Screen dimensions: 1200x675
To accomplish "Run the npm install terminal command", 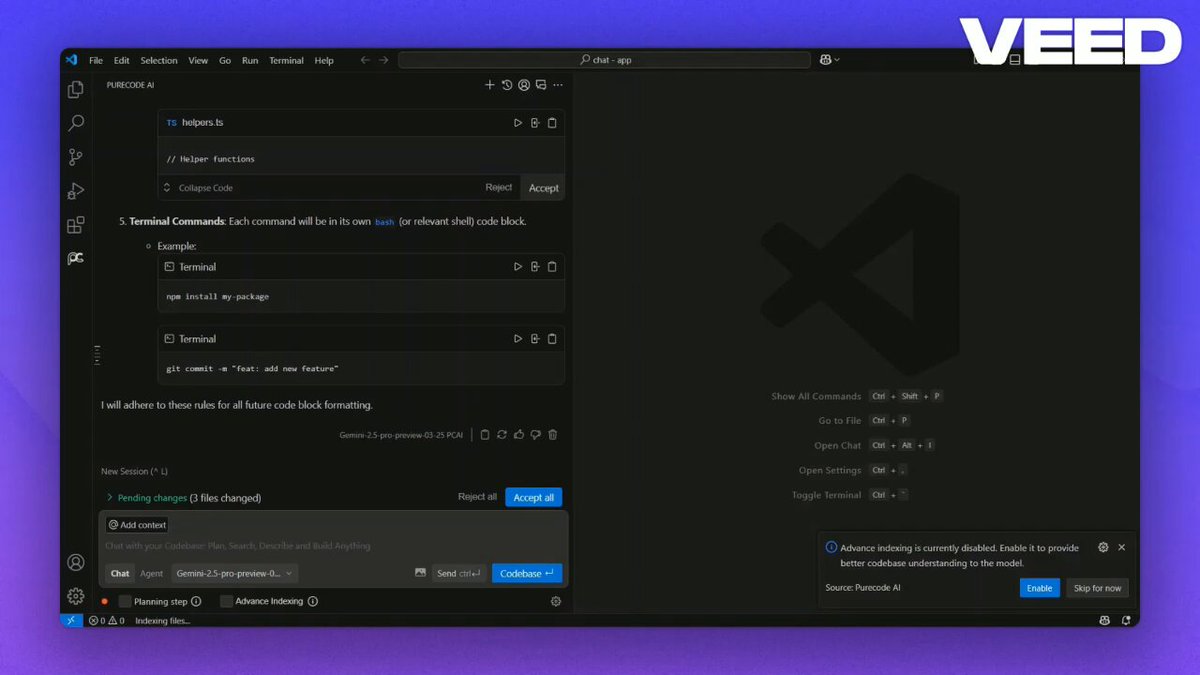I will tap(518, 267).
